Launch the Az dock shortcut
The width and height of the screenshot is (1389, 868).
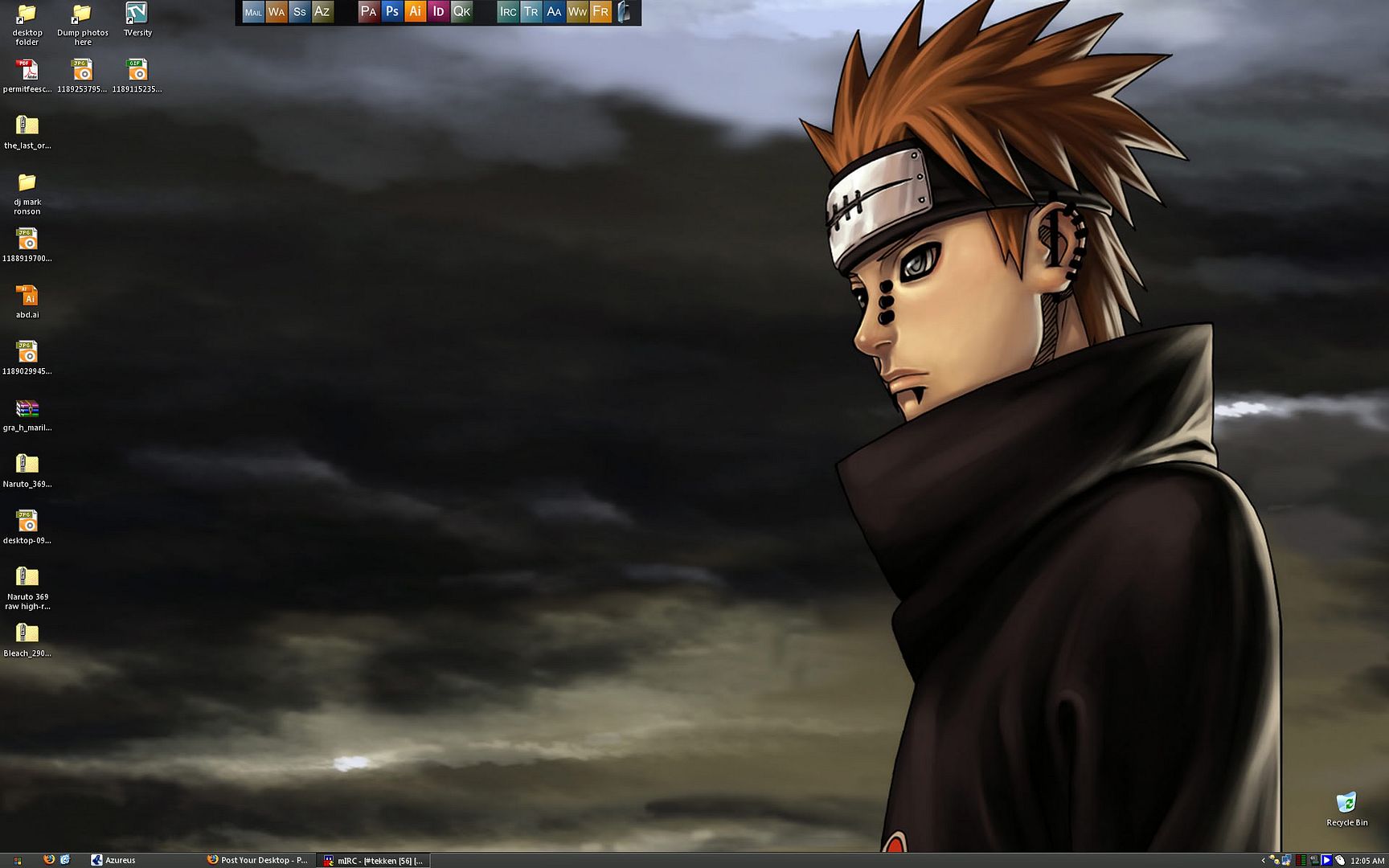[x=322, y=12]
